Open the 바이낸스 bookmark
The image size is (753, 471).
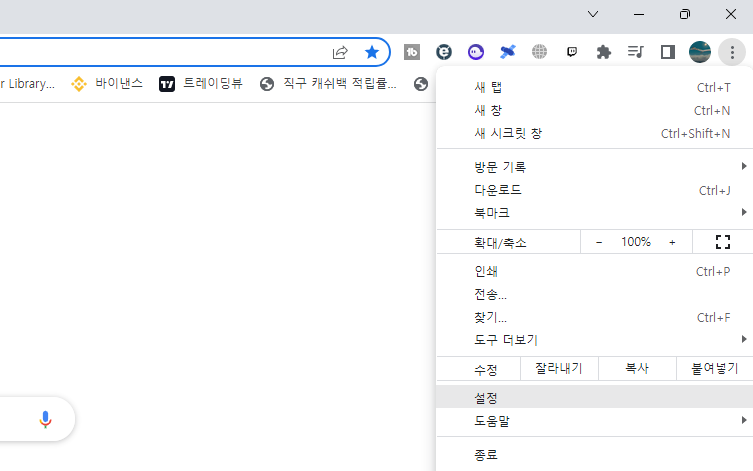click(x=107, y=84)
